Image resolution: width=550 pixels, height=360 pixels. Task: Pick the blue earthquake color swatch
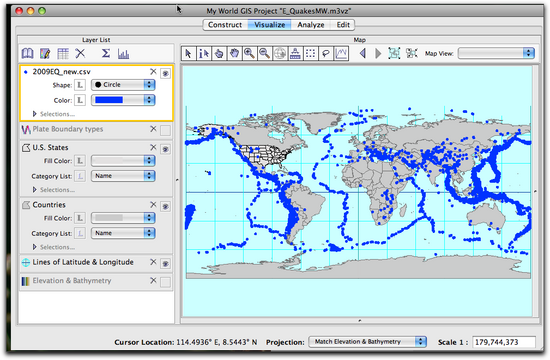click(109, 100)
